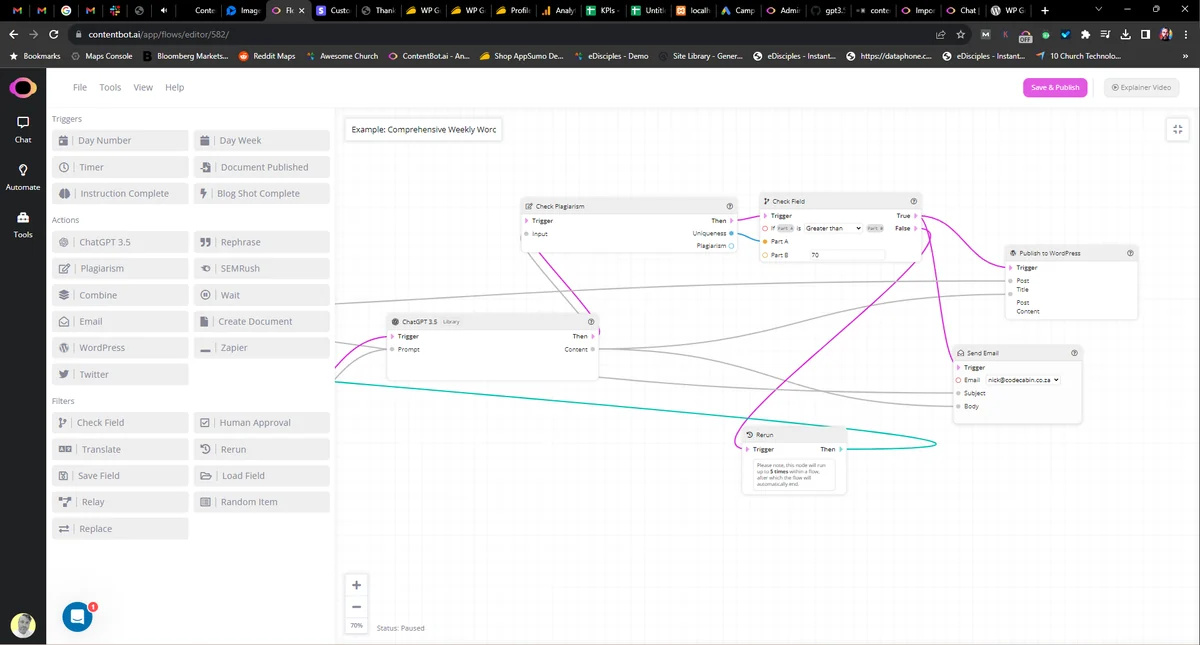Add the Email action
This screenshot has width=1200, height=645.
point(120,322)
